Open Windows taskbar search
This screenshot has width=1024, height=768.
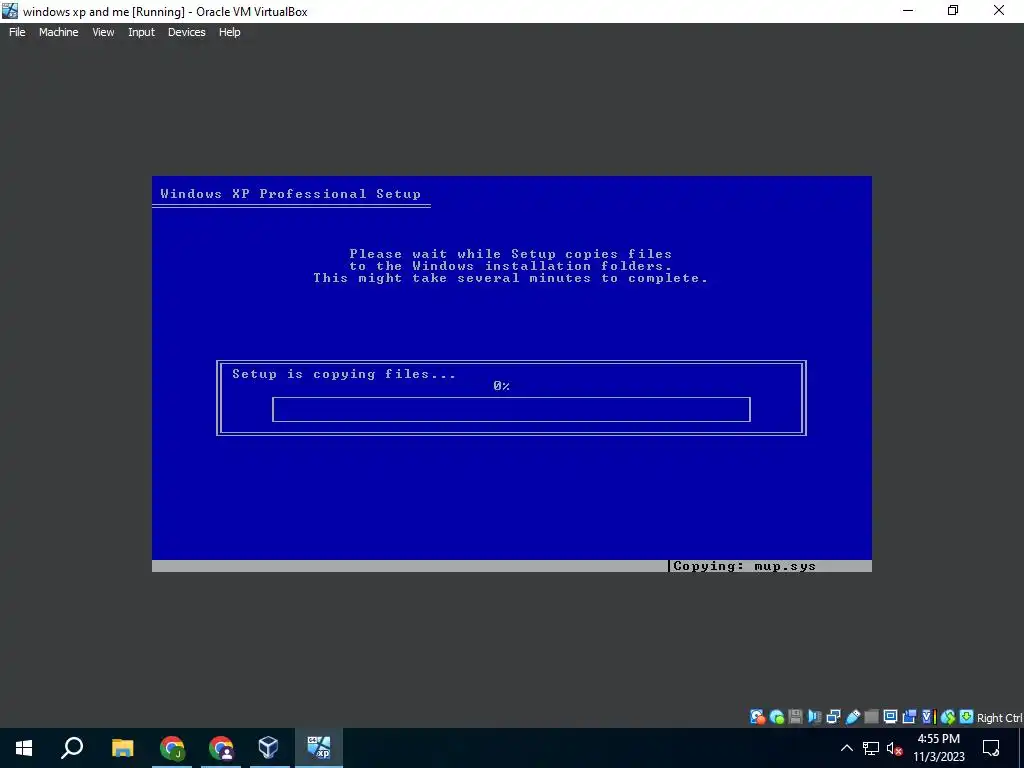[x=72, y=748]
